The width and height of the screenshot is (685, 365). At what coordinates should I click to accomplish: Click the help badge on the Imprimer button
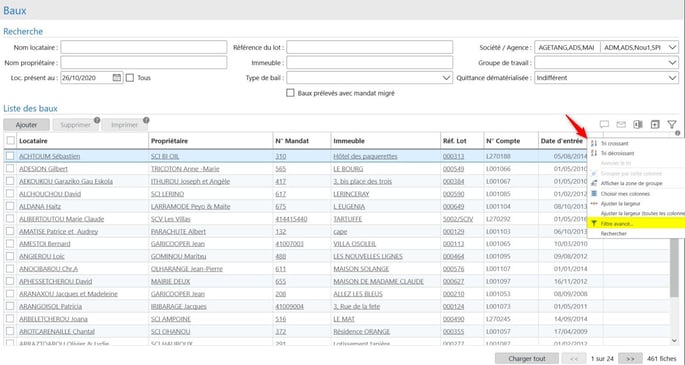146,120
